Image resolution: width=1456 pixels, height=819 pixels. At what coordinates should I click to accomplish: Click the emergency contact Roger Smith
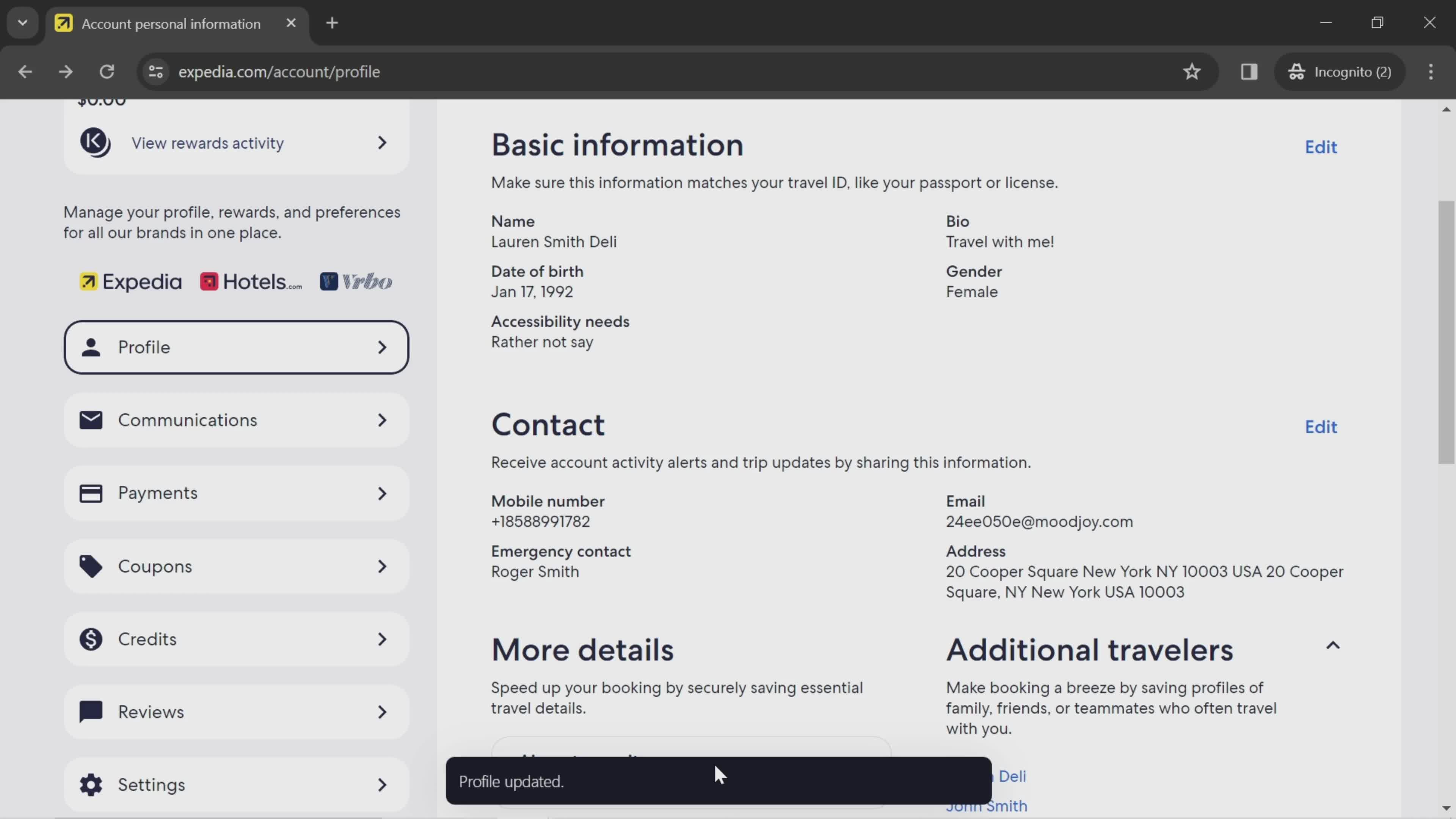pos(535,572)
